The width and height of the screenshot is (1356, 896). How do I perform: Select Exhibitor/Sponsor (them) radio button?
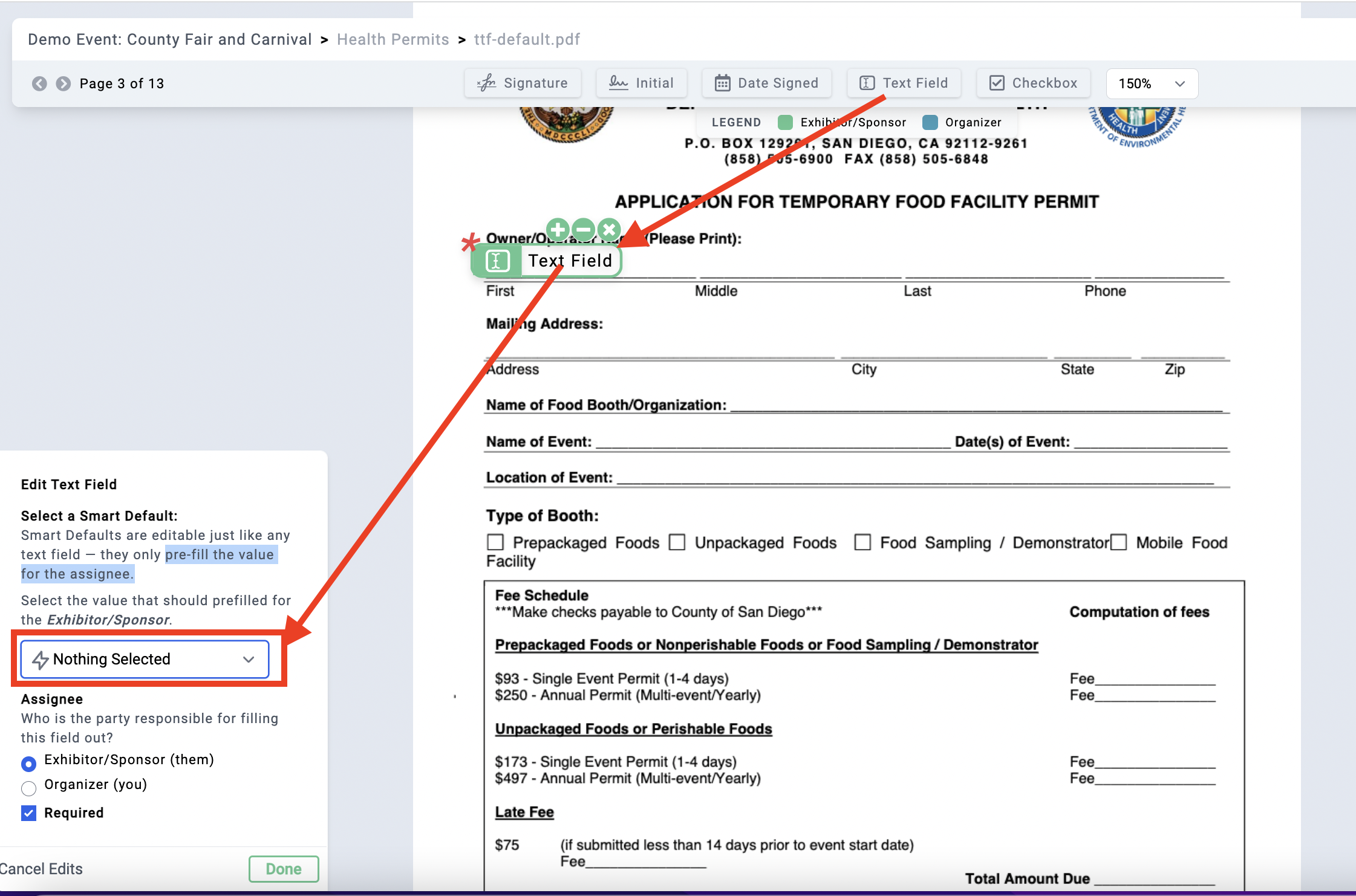[x=28, y=764]
